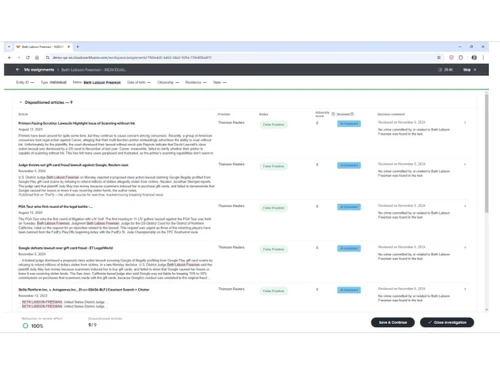Open the browser profile avatar
The width and height of the screenshot is (500, 375).
pos(474,58)
